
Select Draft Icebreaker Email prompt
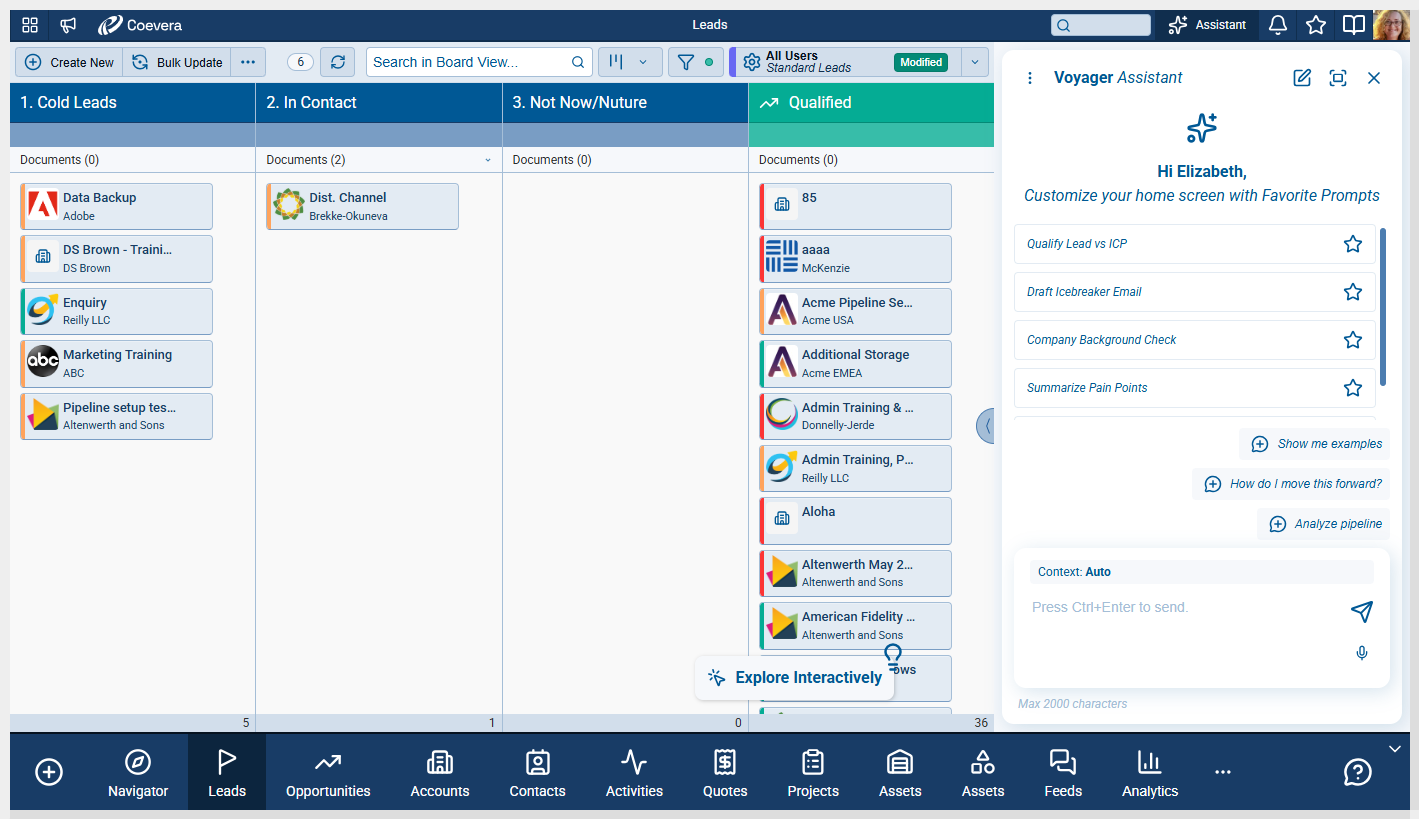[1195, 292]
